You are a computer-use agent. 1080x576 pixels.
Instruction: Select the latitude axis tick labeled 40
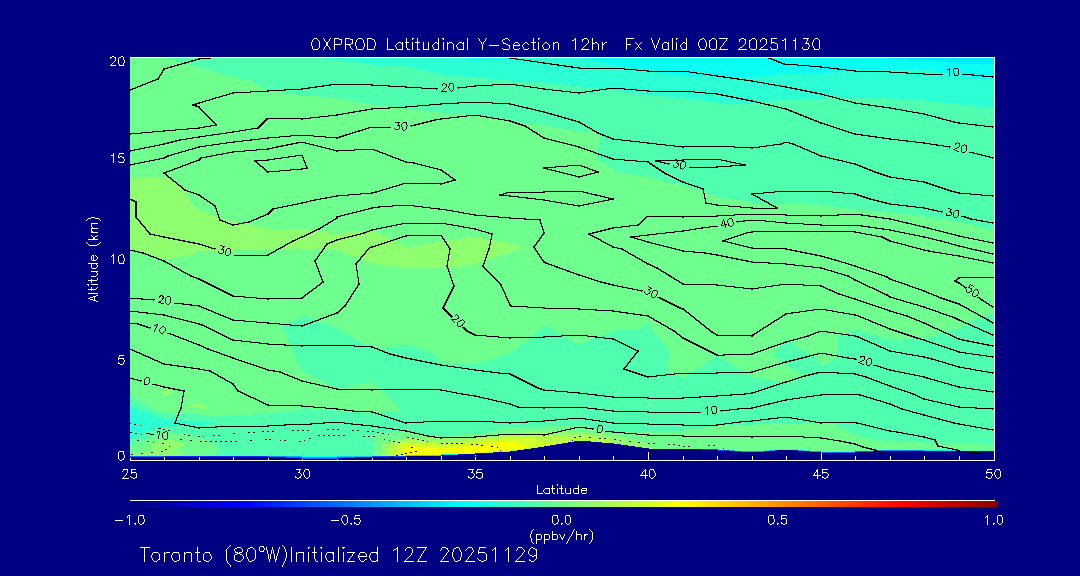pyautogui.click(x=648, y=472)
